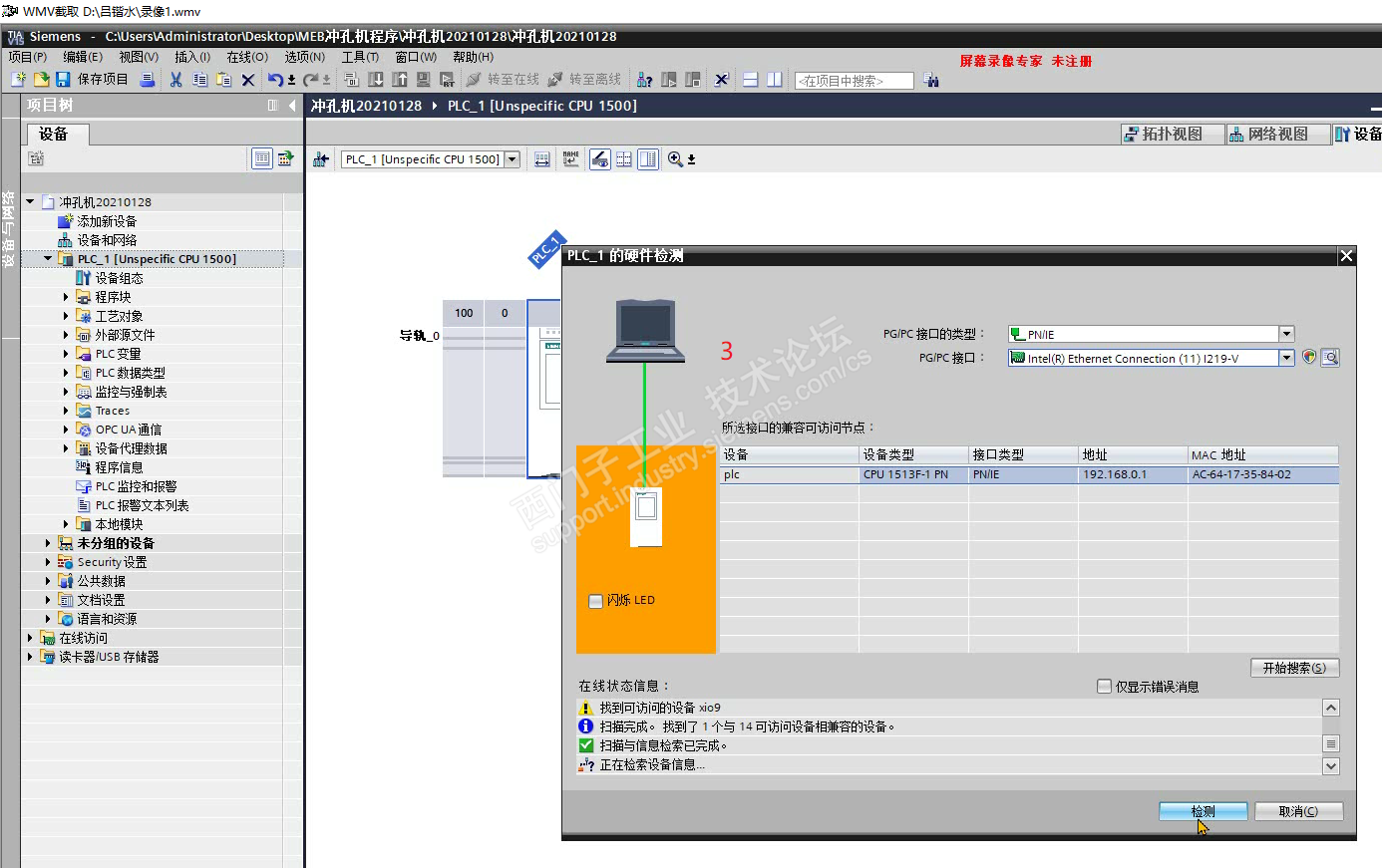Click the search interface magnifier icon in dialog
The width and height of the screenshot is (1382, 868).
1330,358
